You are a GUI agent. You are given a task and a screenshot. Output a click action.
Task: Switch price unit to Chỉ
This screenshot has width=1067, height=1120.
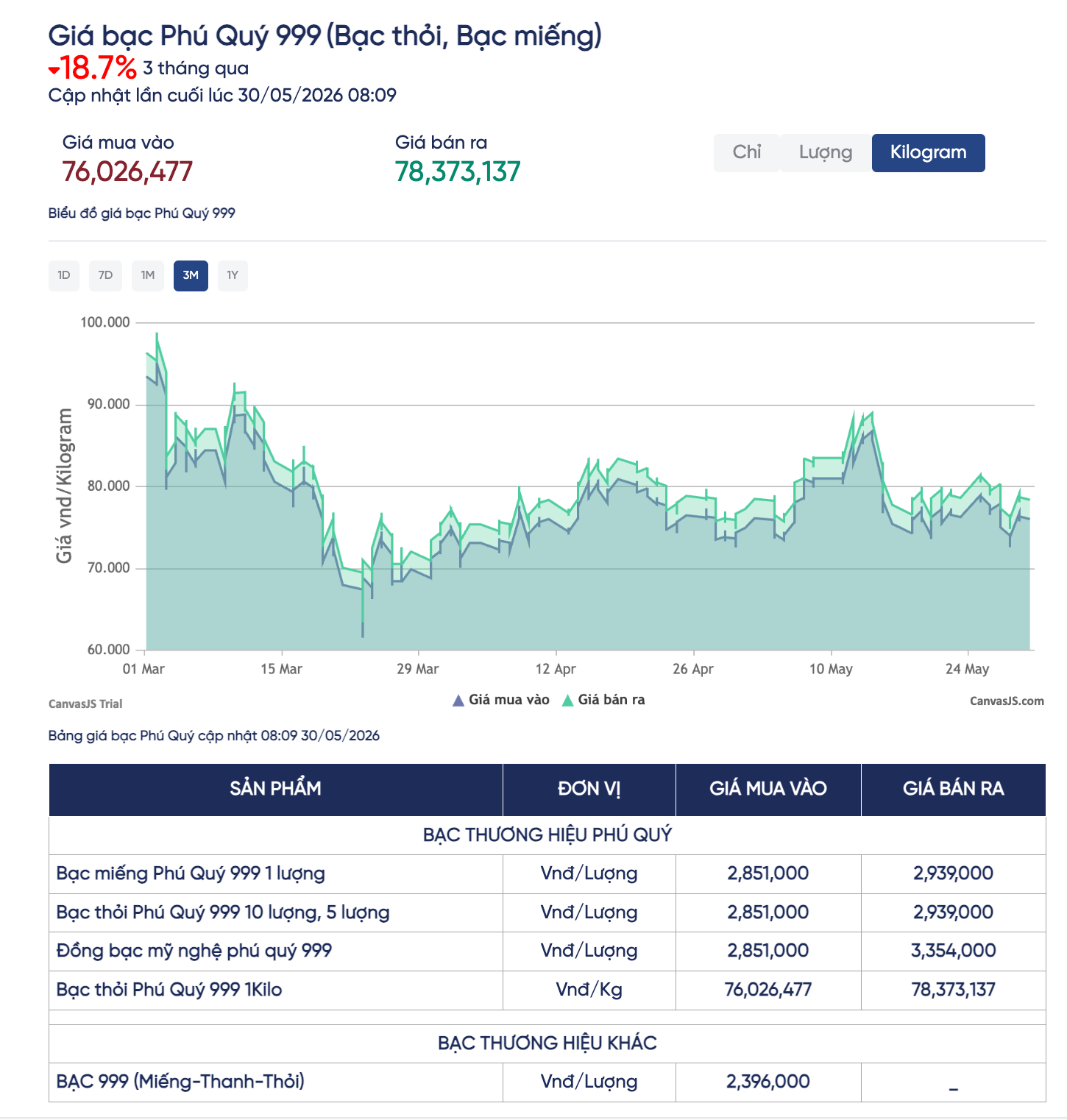pos(747,152)
